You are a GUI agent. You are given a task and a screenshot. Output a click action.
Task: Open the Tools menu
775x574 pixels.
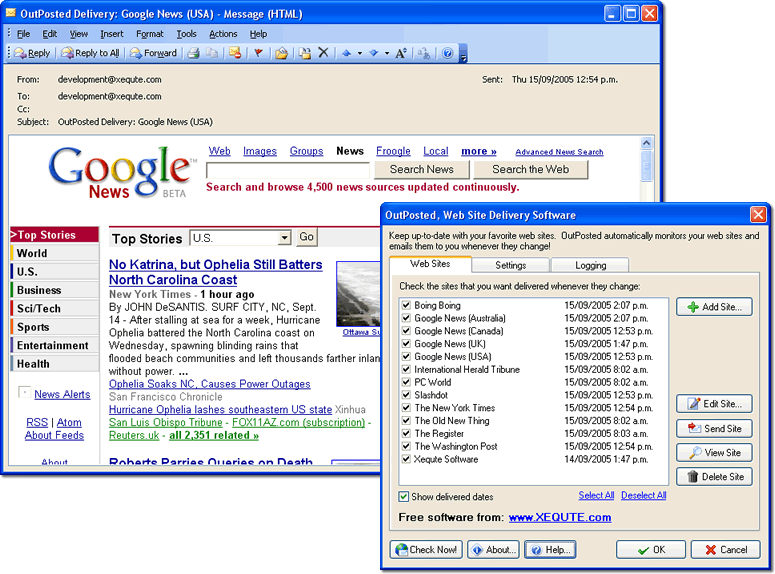(186, 34)
